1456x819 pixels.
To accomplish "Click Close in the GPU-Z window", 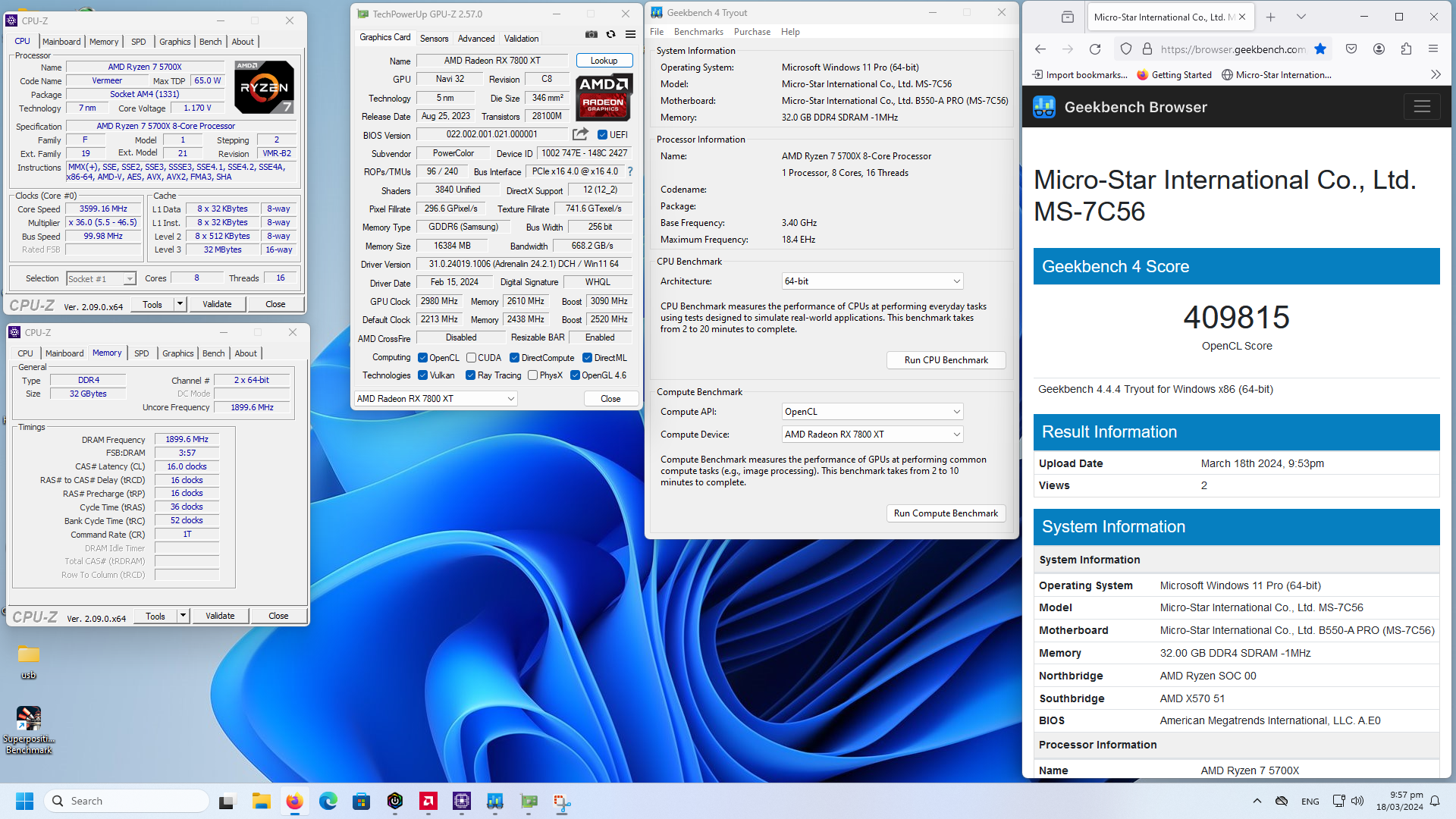I will [610, 399].
